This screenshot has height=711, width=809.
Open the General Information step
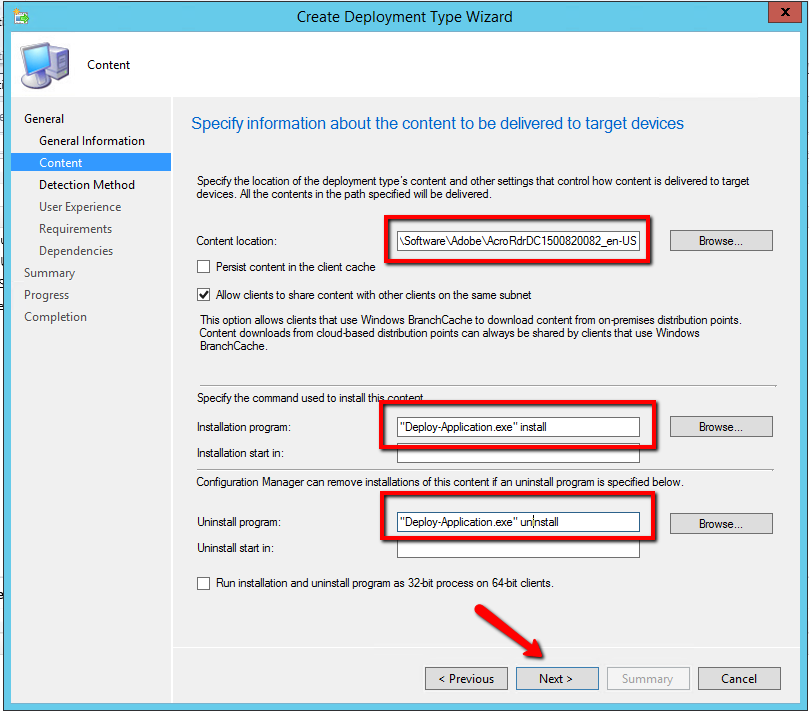[92, 141]
